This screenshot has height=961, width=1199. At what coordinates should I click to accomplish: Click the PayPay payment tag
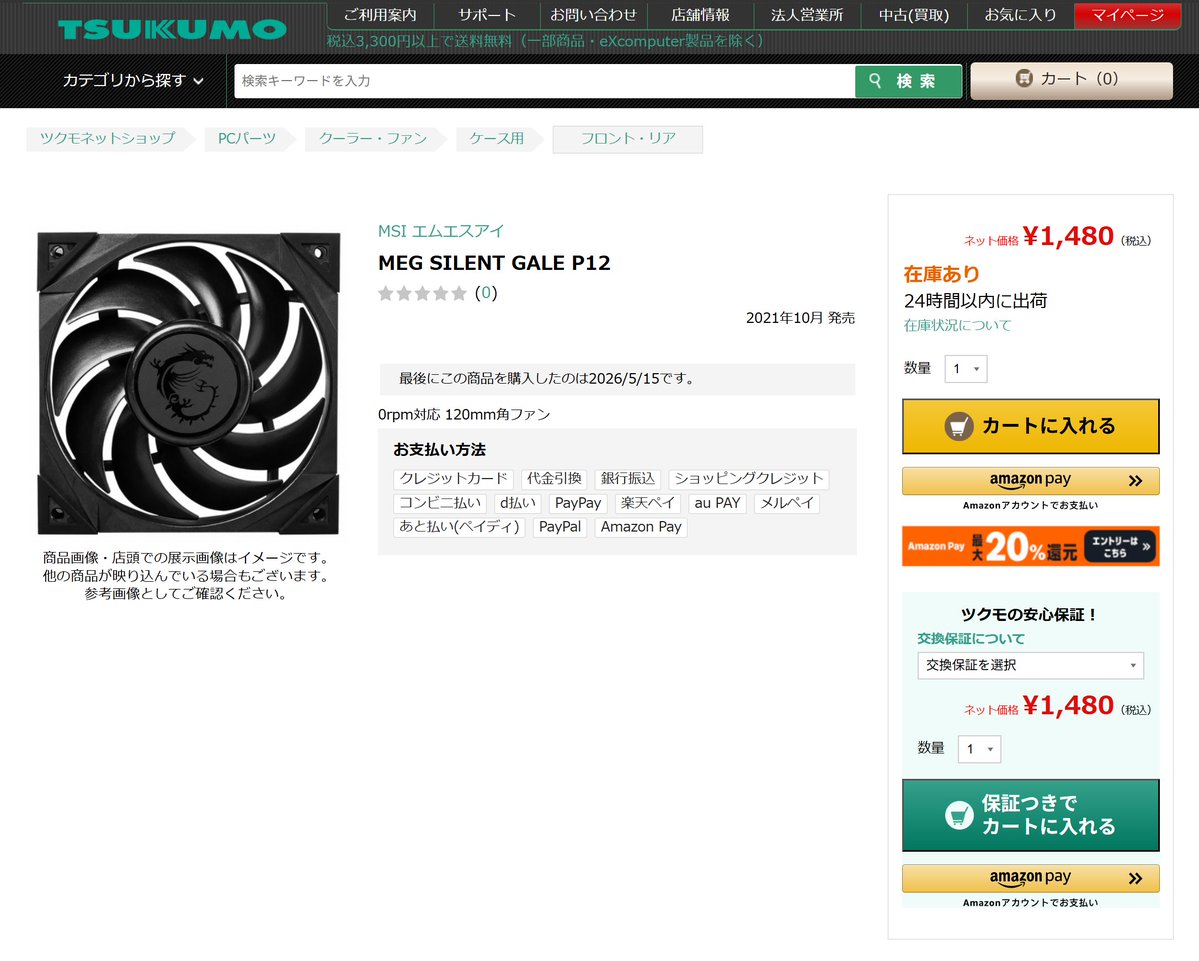click(x=578, y=503)
